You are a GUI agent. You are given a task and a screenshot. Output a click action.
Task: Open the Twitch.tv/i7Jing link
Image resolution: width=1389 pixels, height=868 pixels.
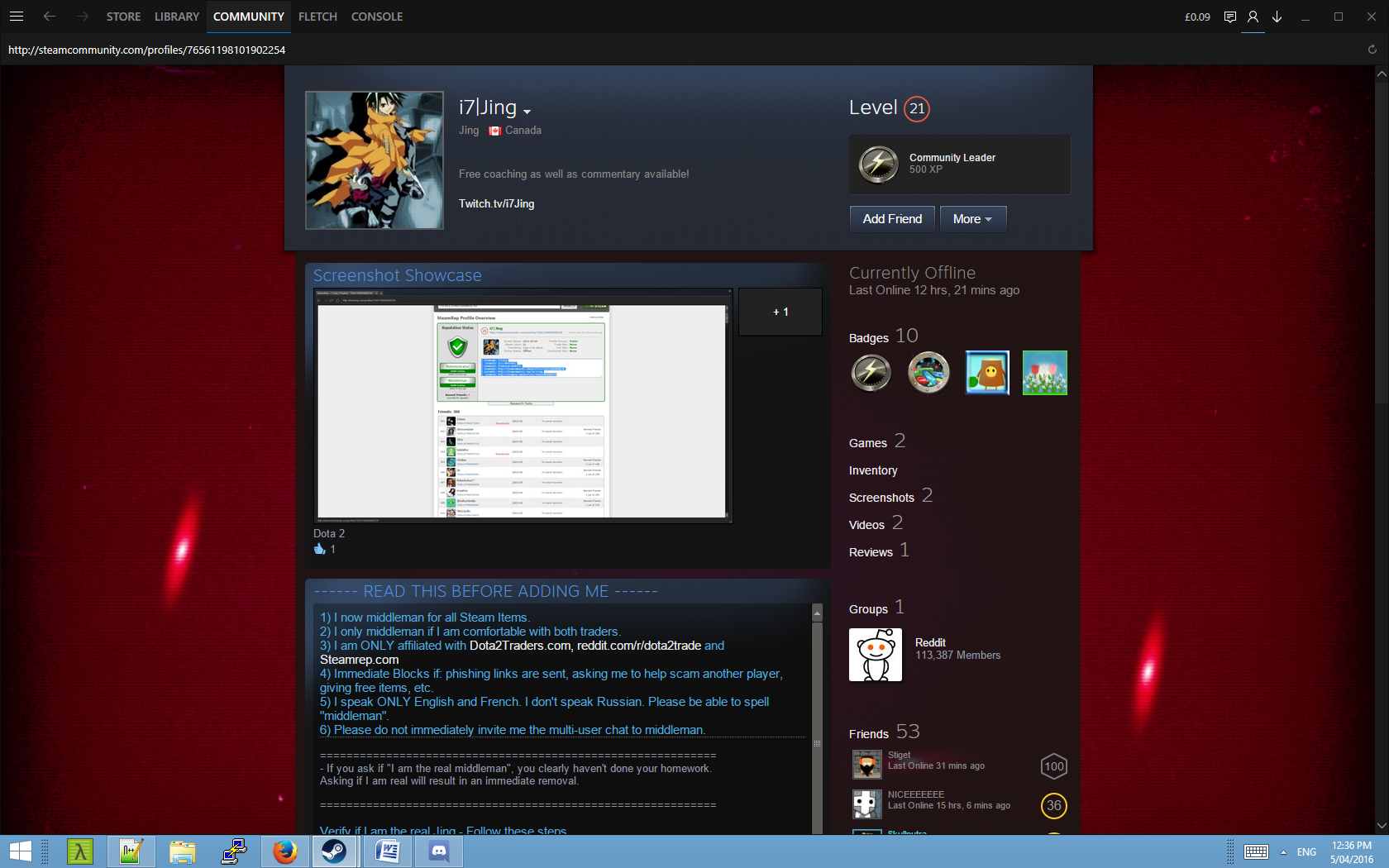tap(496, 204)
